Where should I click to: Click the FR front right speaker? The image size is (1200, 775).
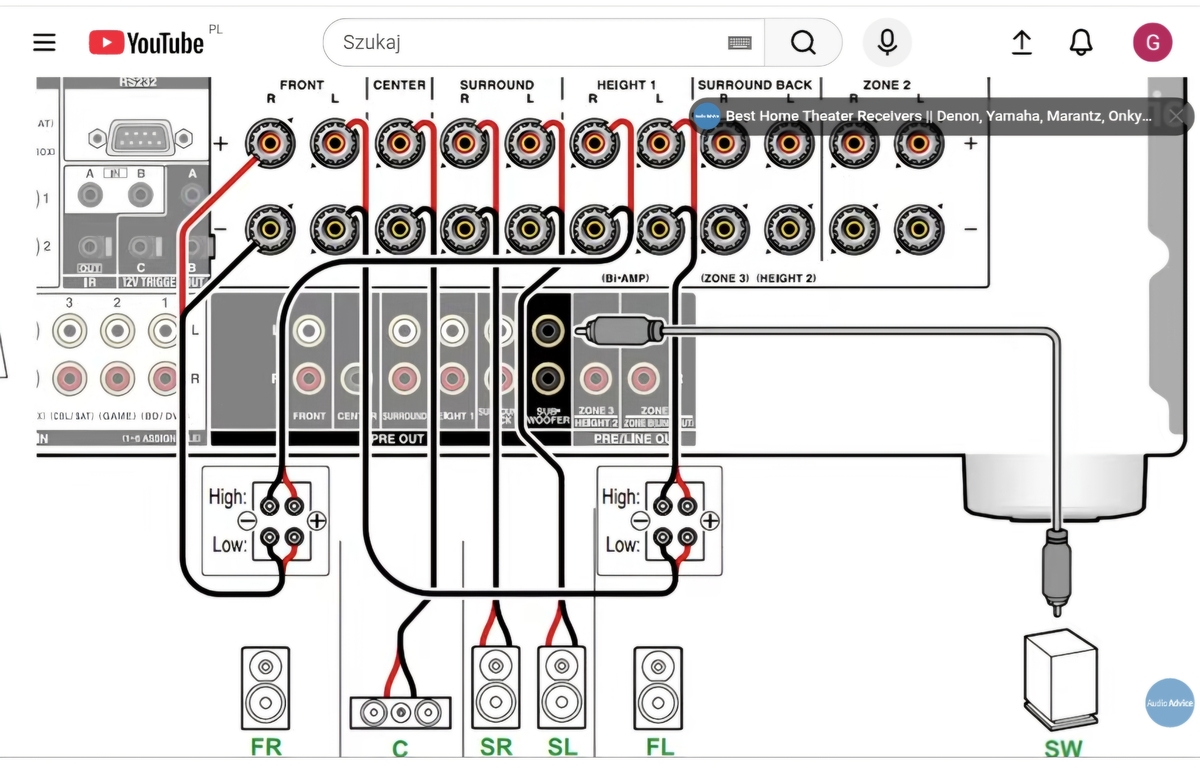pyautogui.click(x=265, y=687)
